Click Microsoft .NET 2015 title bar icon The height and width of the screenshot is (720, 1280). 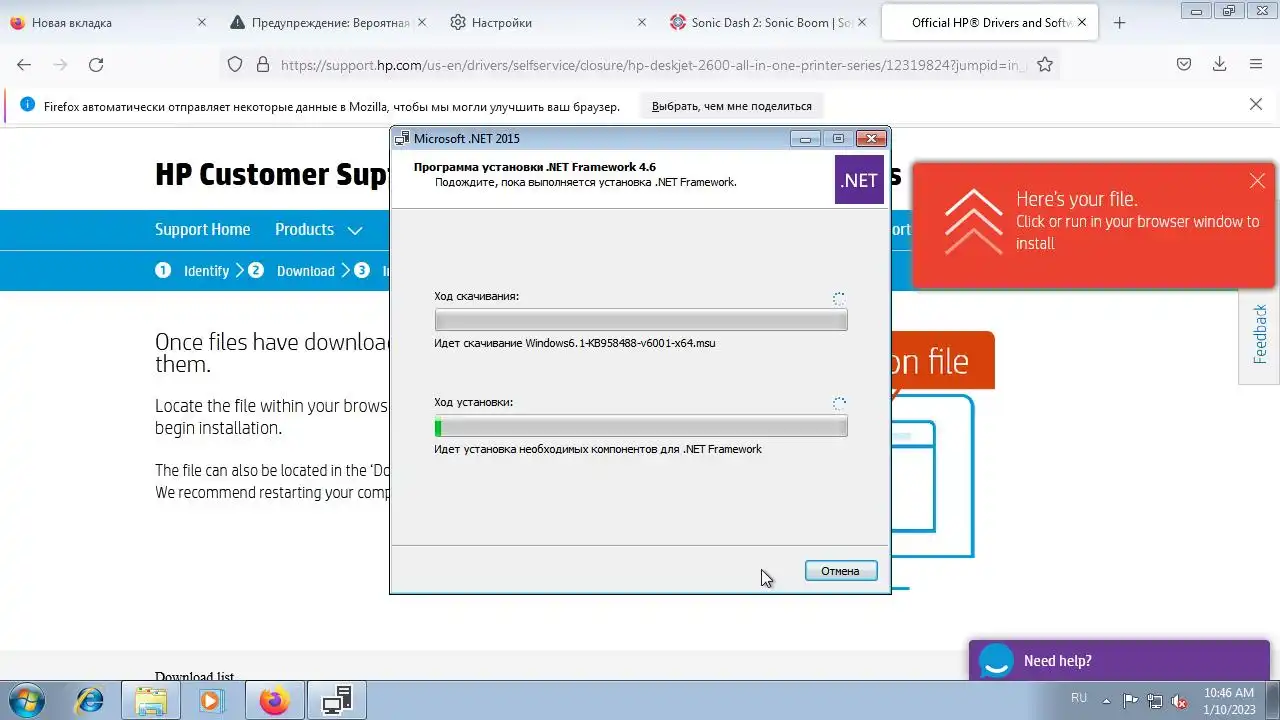402,139
